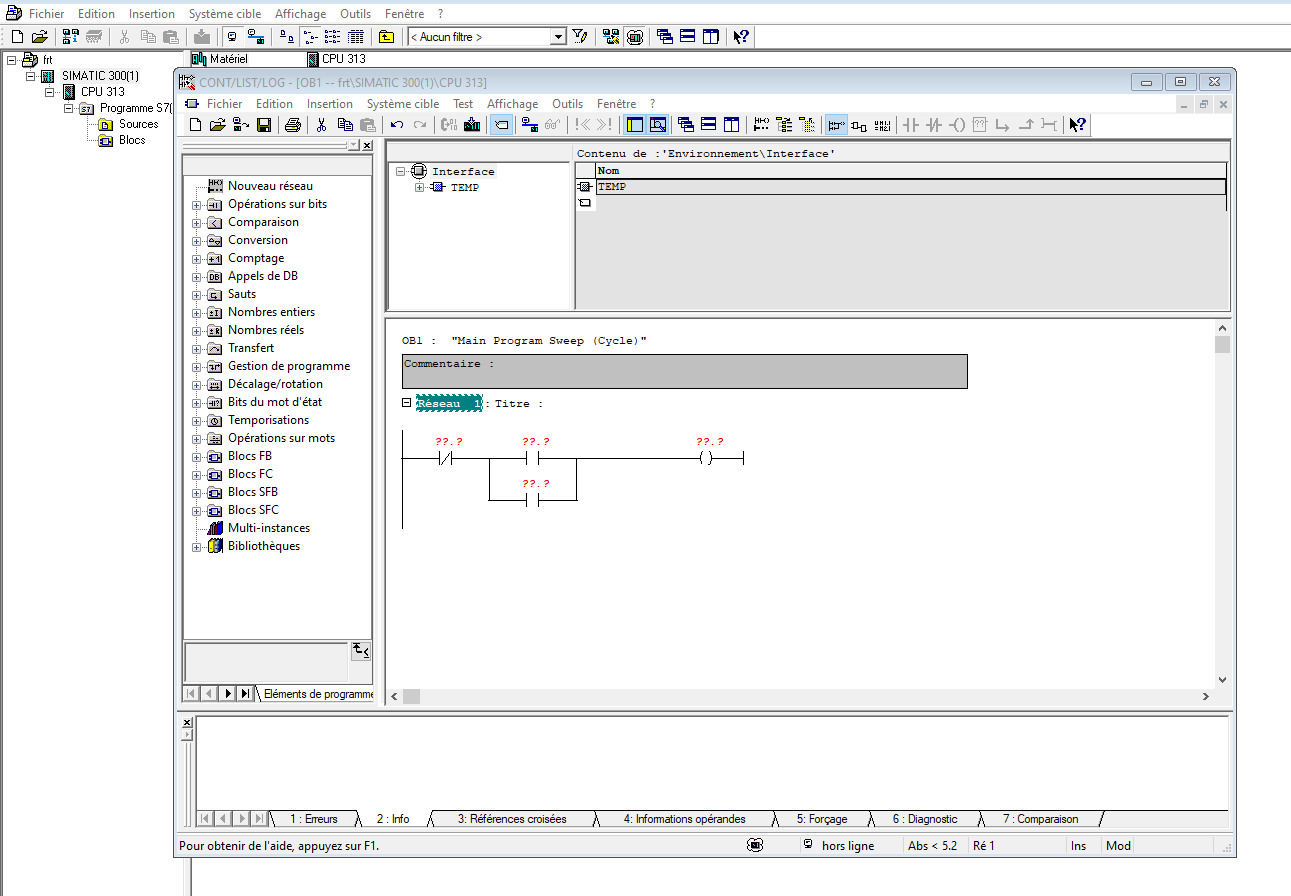Click the new project icon in SIMATIC Manager toolbar
1291x896 pixels.
[17, 37]
